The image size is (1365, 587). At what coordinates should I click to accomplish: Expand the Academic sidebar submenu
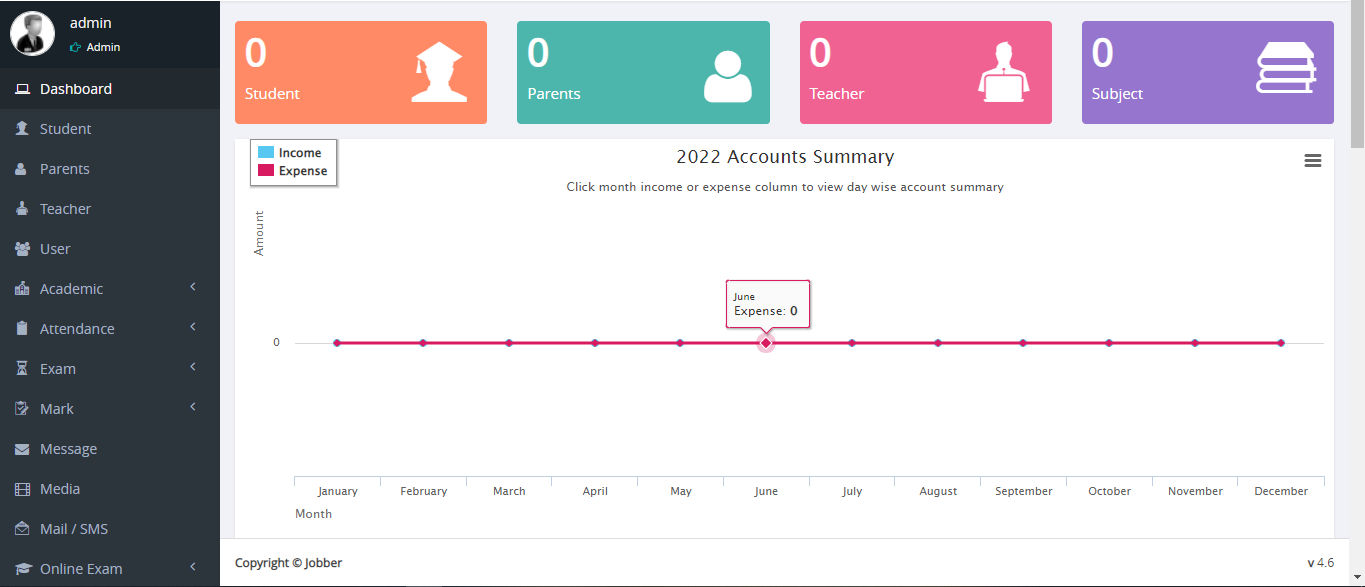tap(71, 289)
